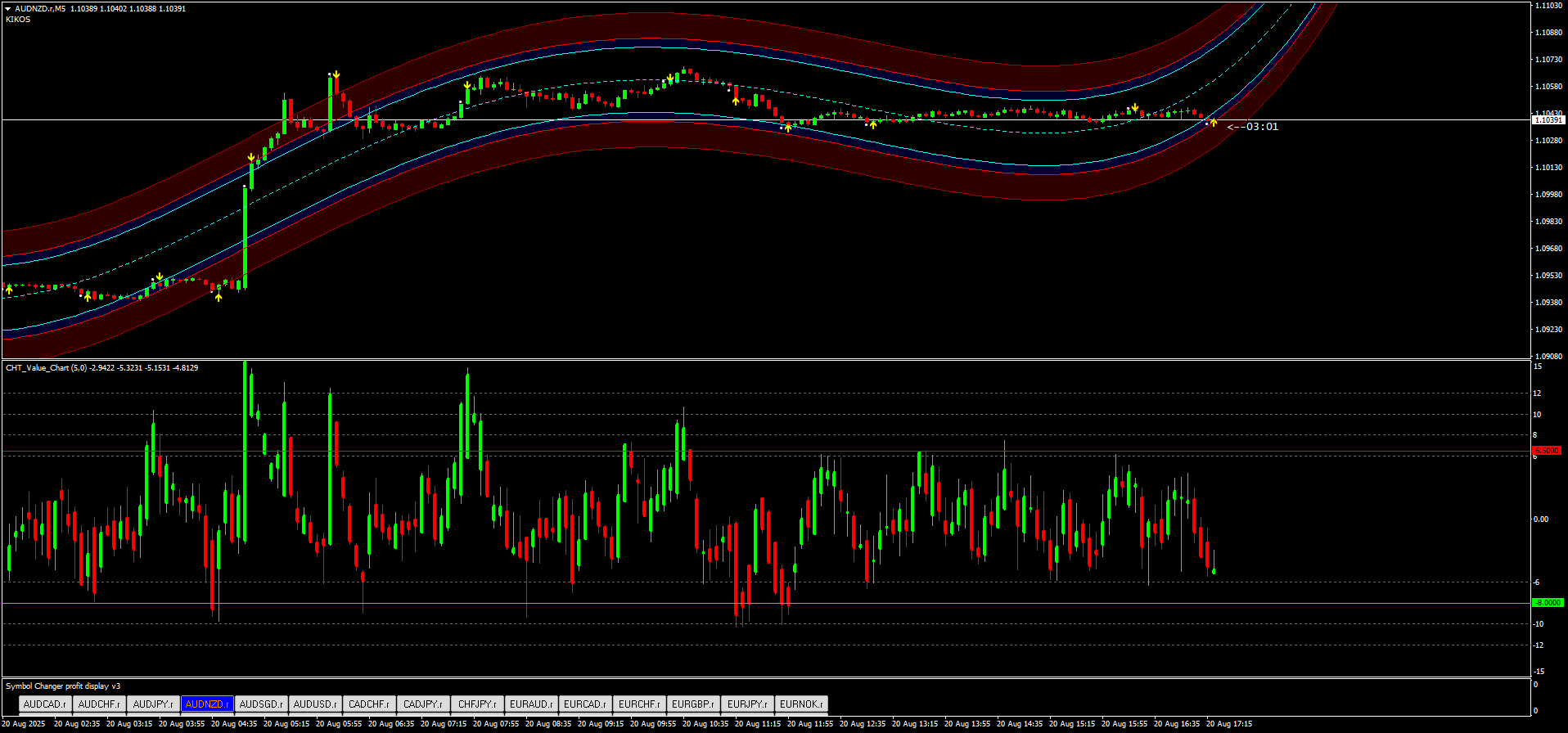This screenshot has width=1568, height=733.
Task: Click the leftmost yellow up arrow on the price chart
Action: click(9, 289)
